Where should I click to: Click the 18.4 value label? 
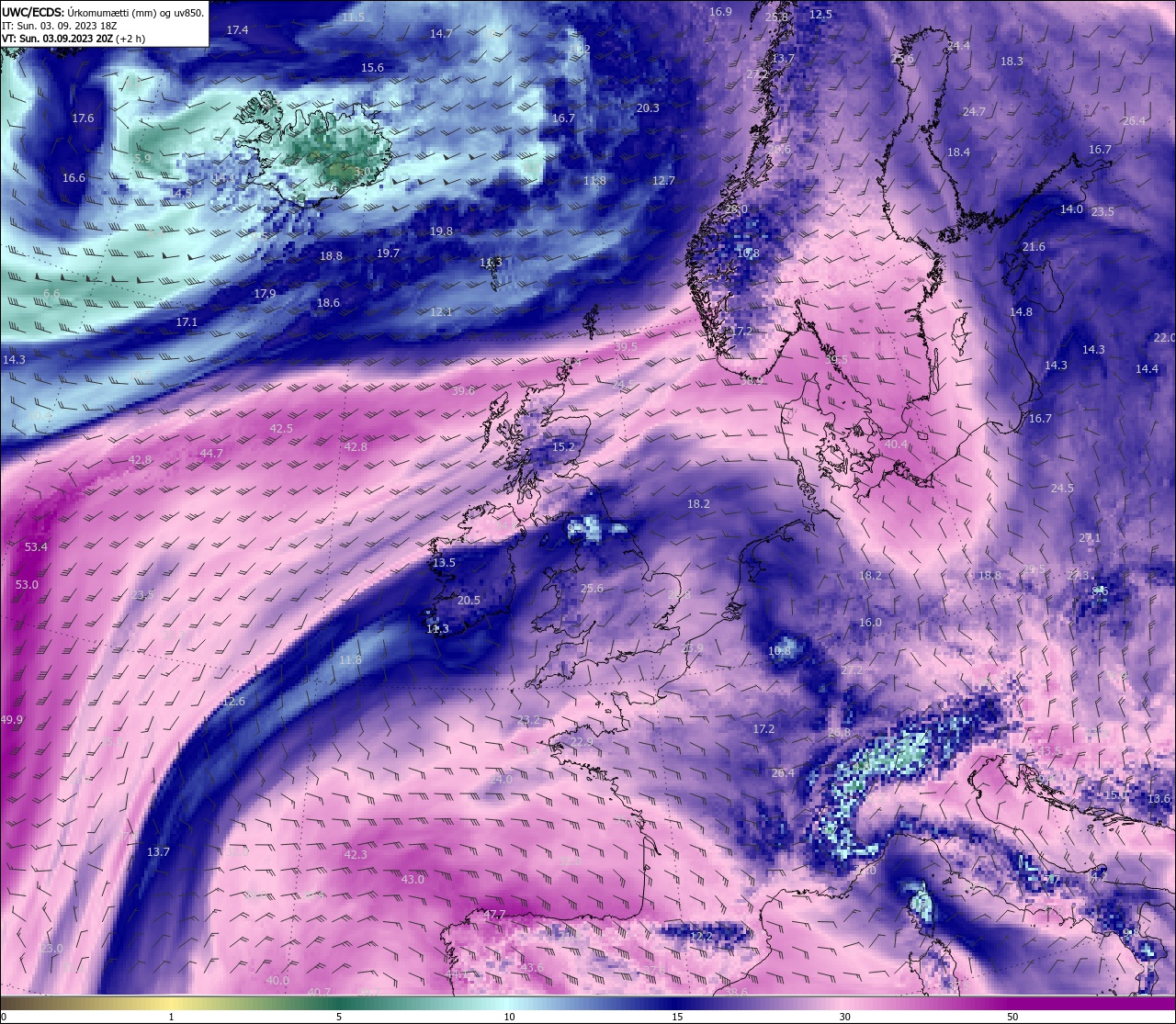coord(958,152)
